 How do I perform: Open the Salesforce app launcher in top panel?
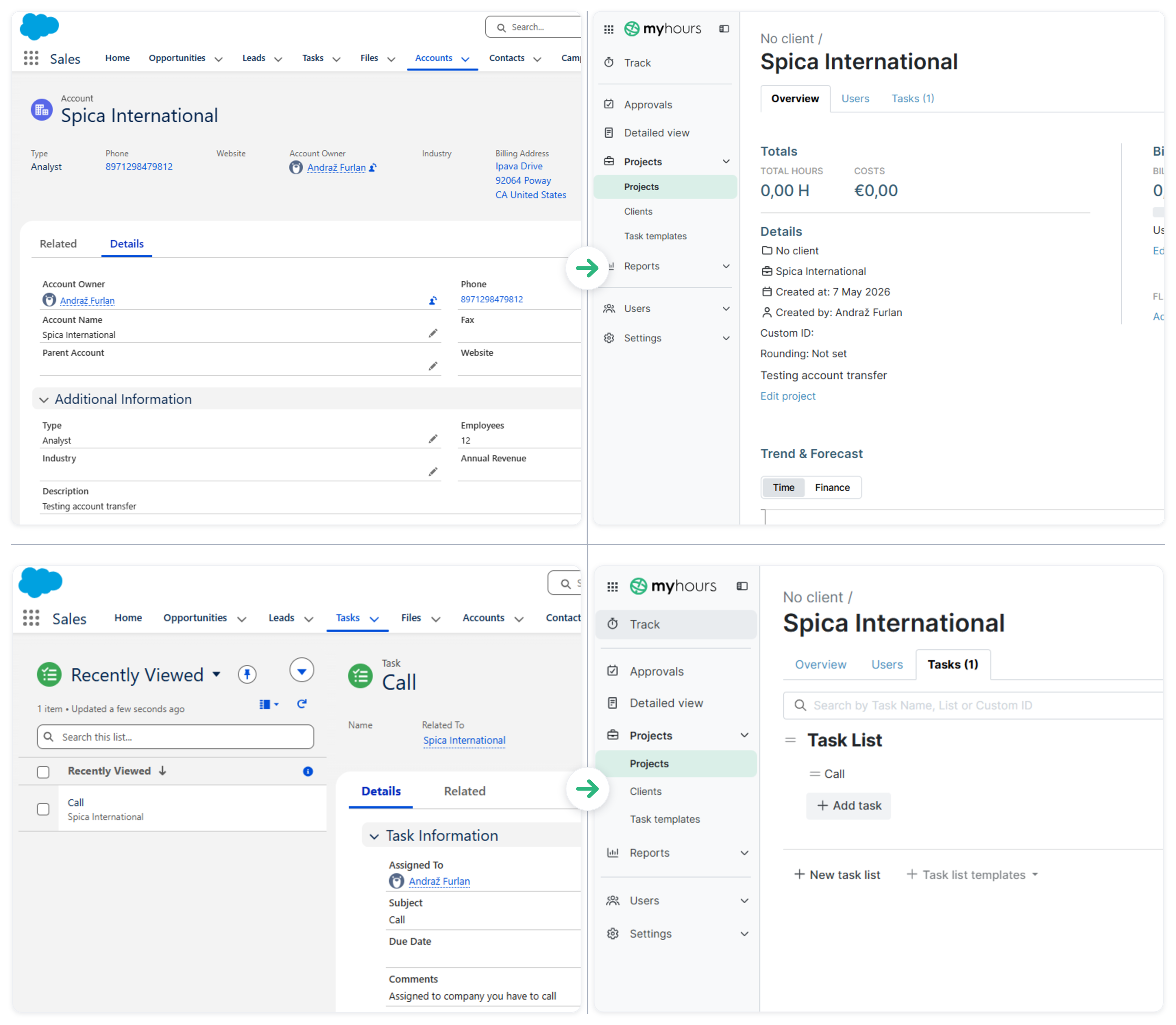31,58
